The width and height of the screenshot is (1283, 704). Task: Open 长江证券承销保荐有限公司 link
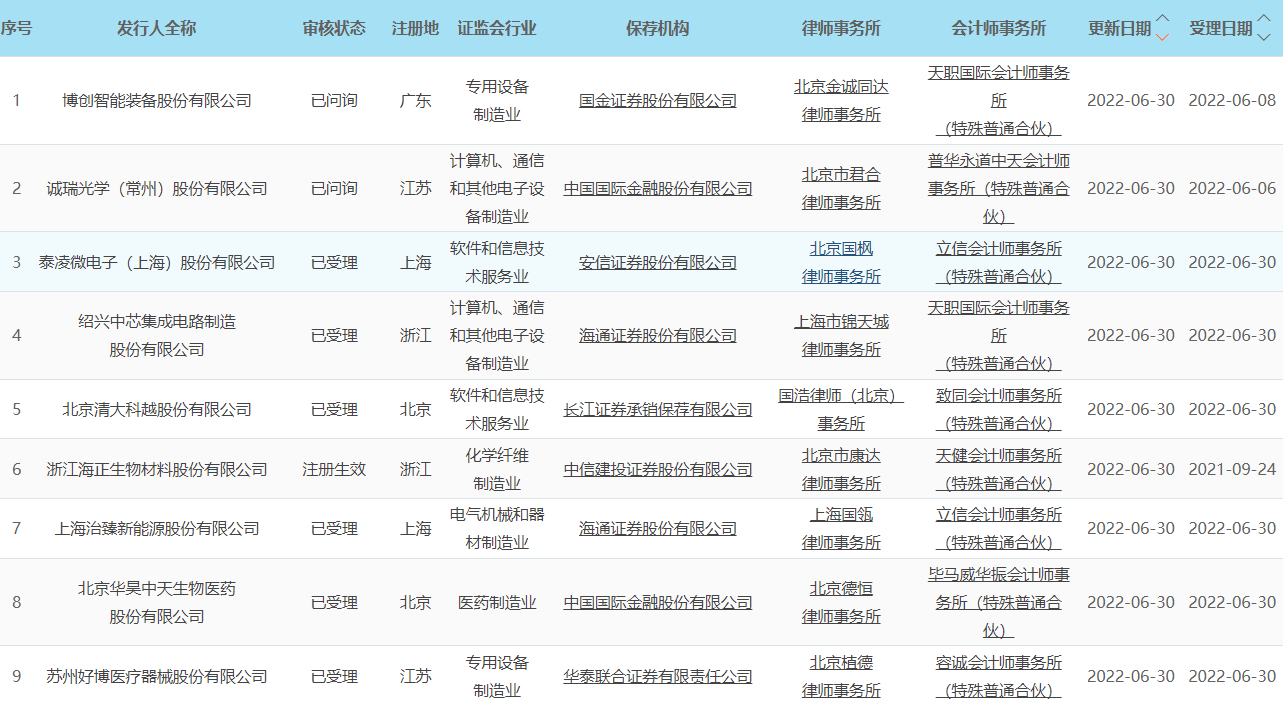tap(657, 410)
